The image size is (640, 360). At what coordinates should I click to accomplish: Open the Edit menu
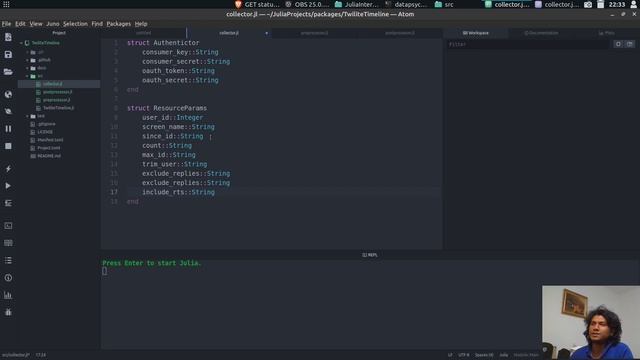[20, 24]
